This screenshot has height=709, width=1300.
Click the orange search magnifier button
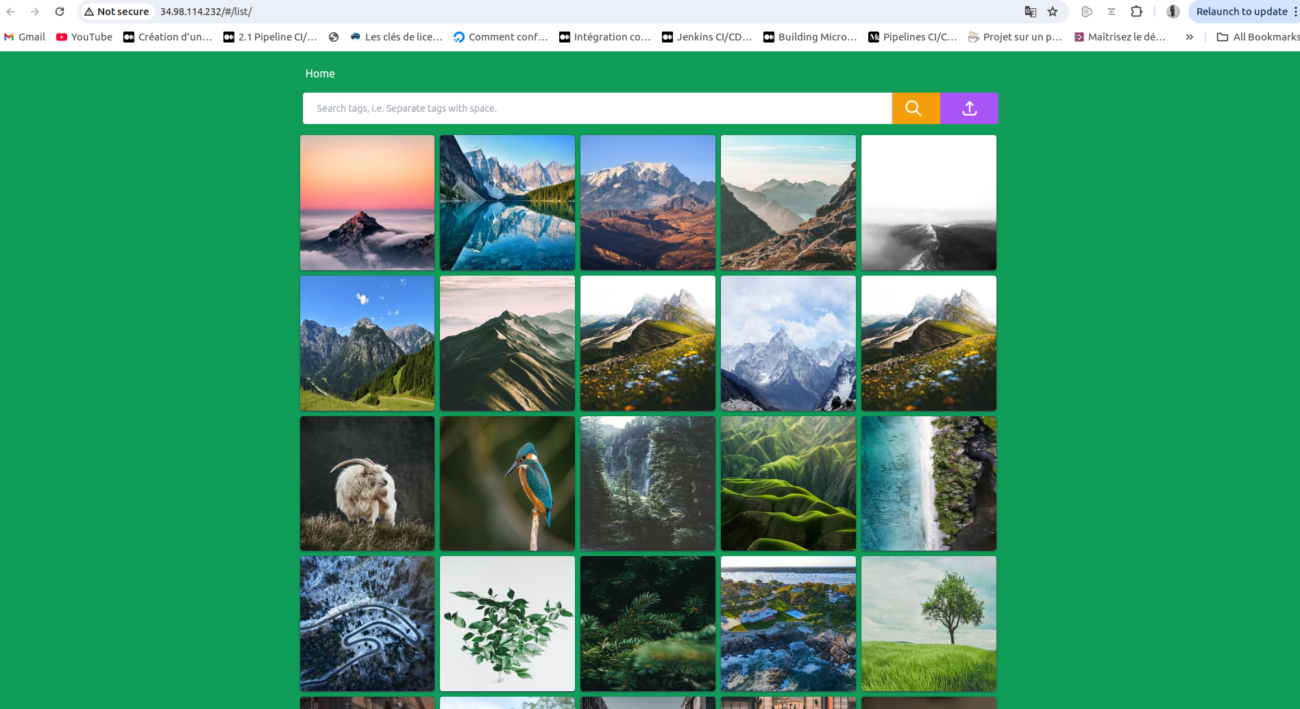[x=915, y=108]
